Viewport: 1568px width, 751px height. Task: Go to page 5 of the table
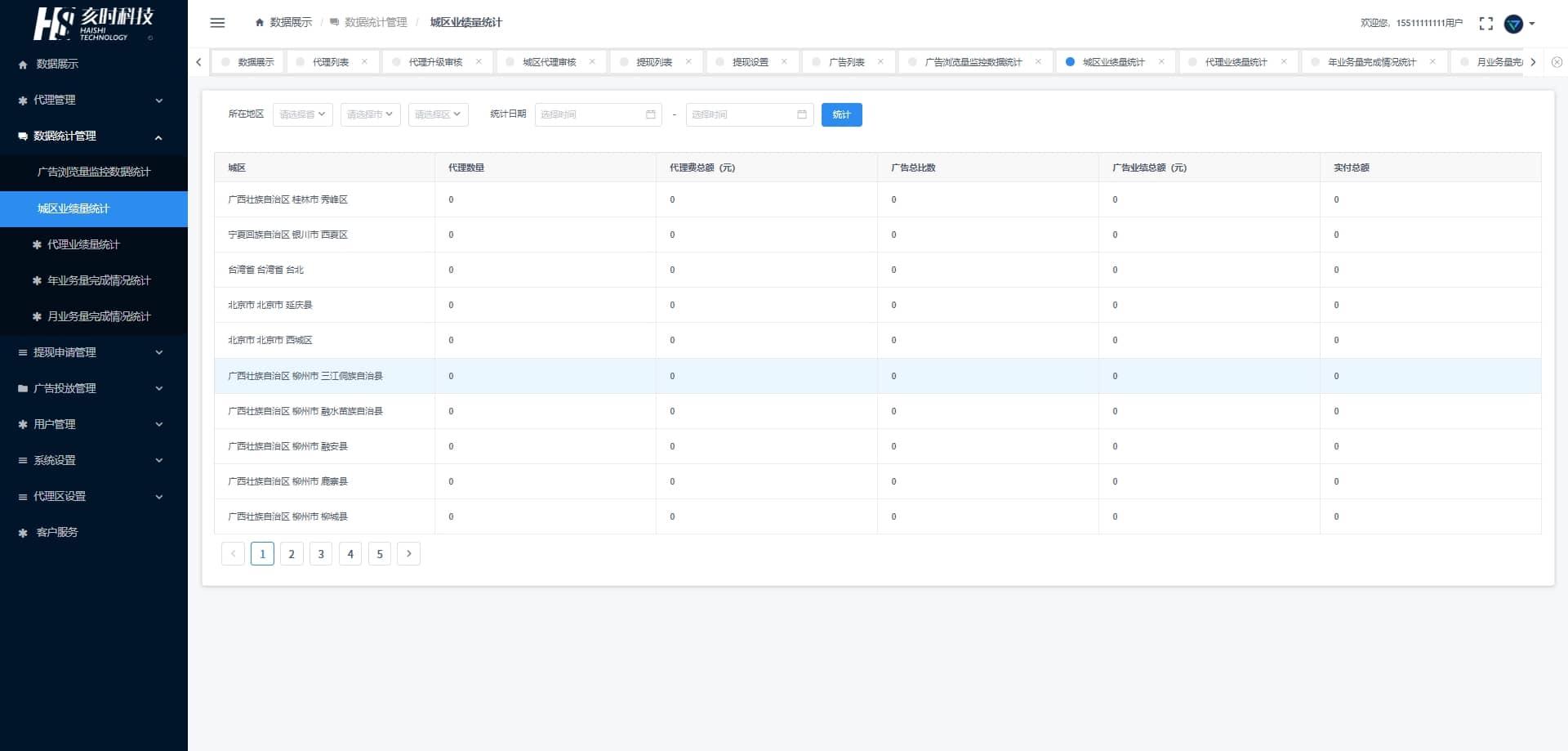(x=380, y=554)
